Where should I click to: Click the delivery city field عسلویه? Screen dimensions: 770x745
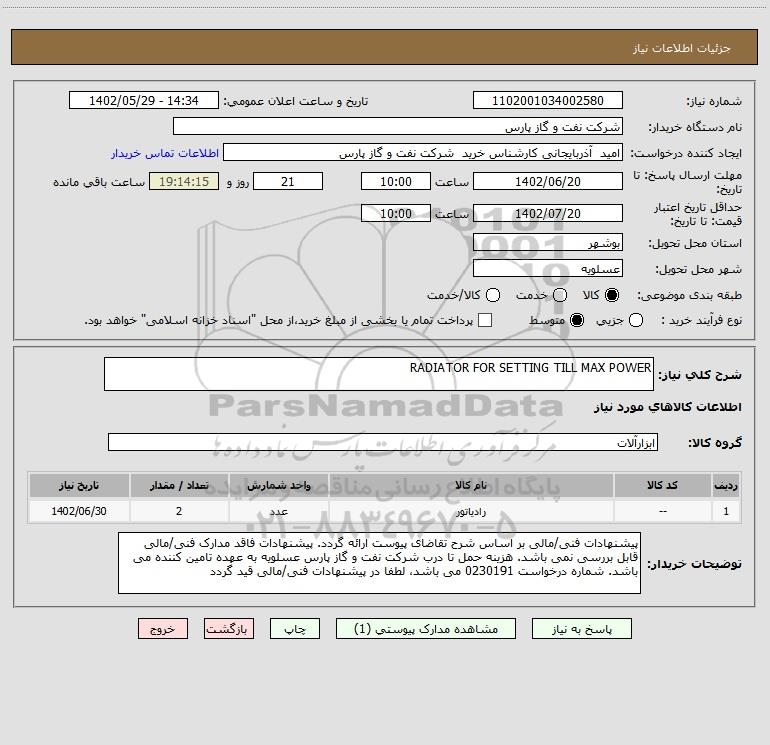(x=548, y=268)
